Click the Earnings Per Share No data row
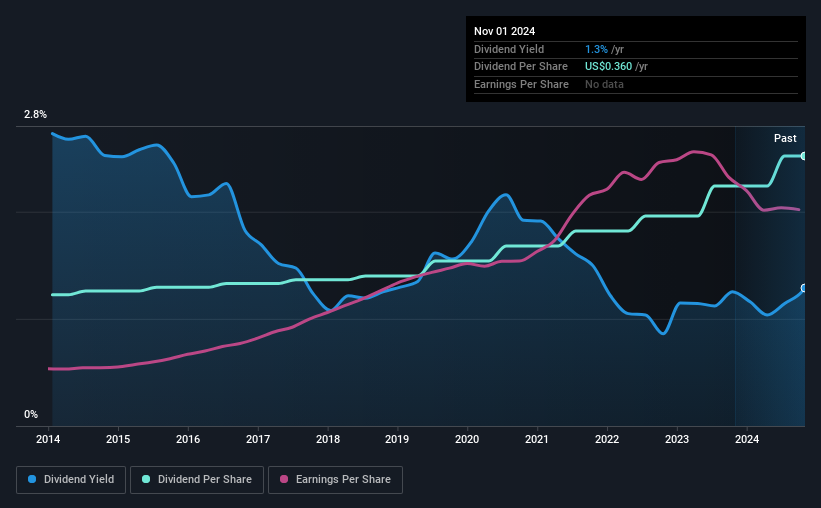This screenshot has width=821, height=508. [x=636, y=84]
